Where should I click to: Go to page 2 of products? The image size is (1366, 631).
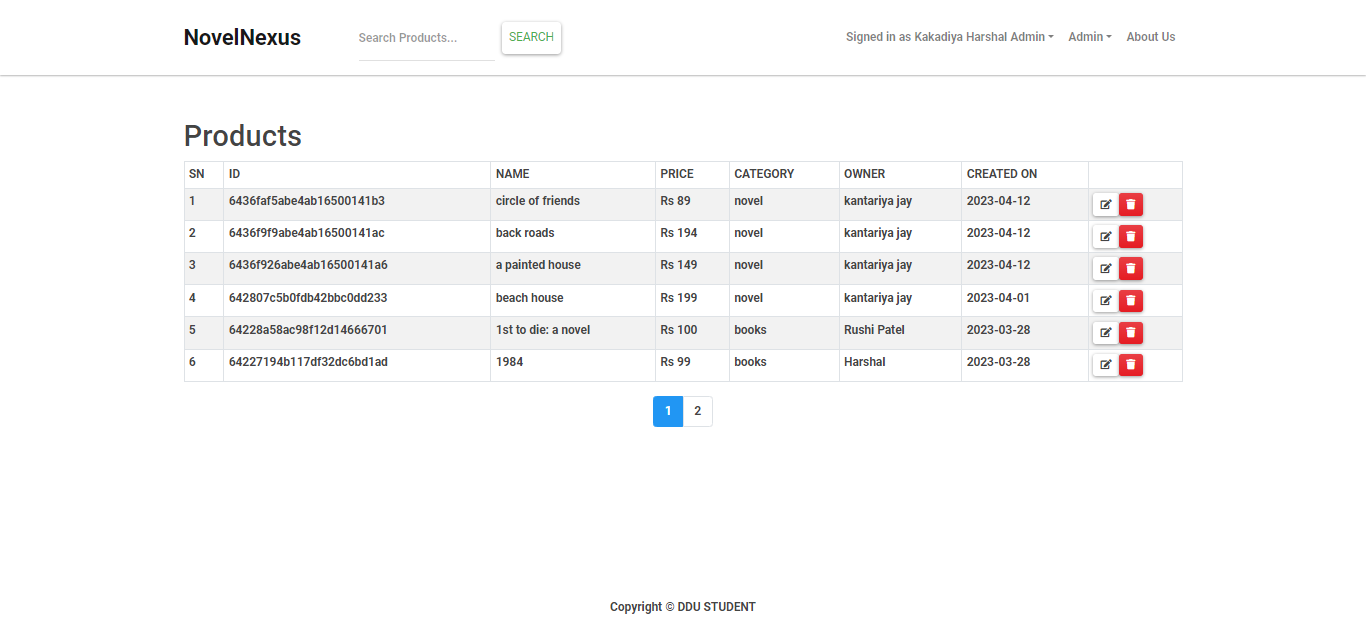pos(697,411)
